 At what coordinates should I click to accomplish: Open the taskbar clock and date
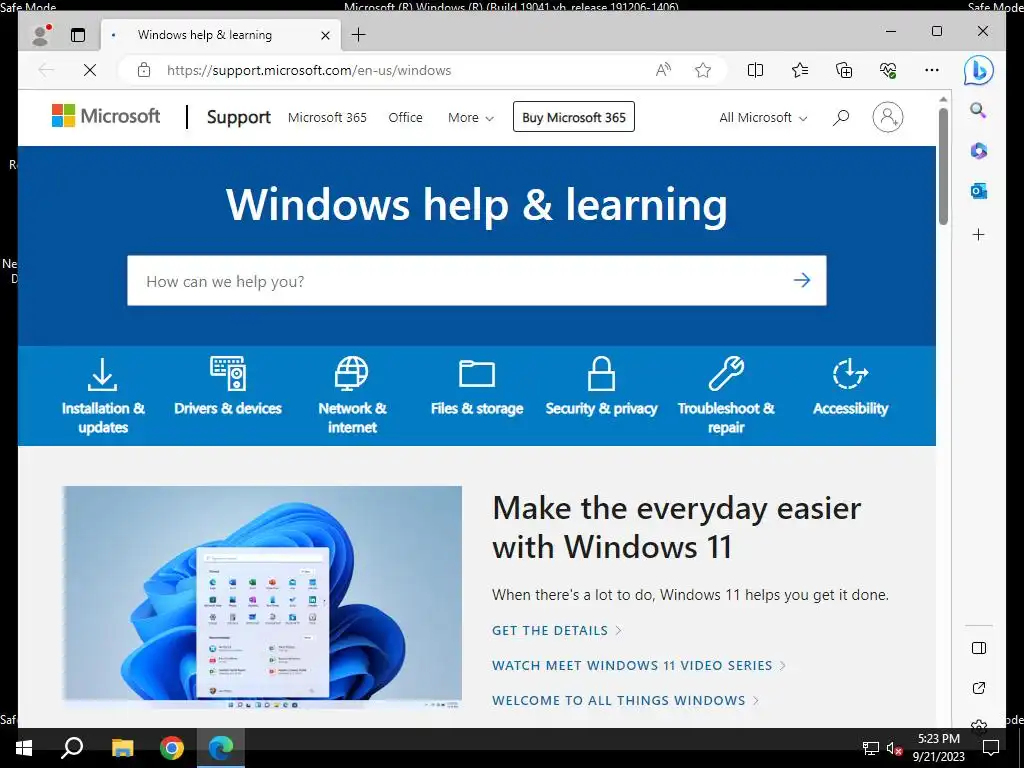coord(938,748)
